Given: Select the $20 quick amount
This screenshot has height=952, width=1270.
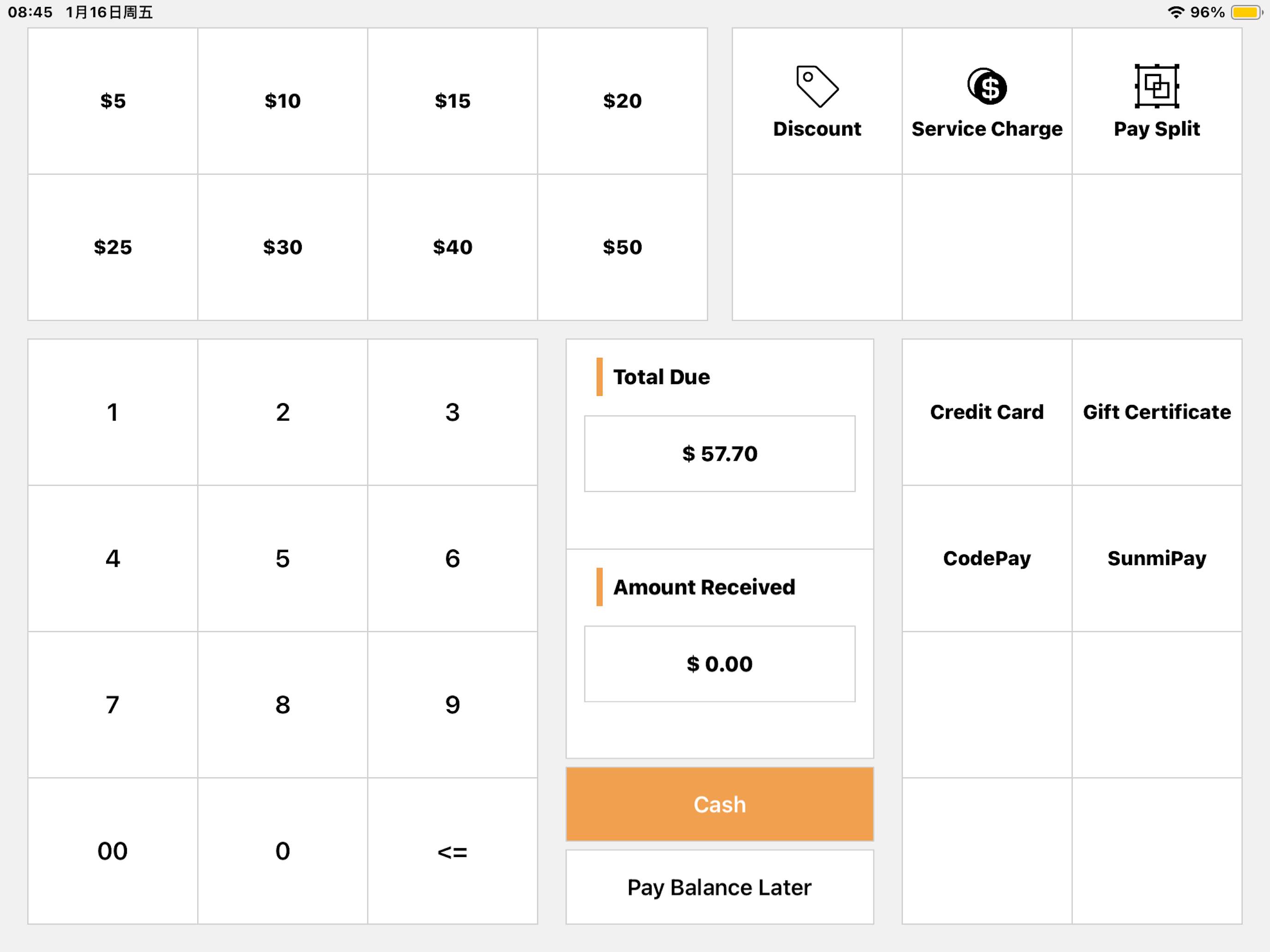Looking at the screenshot, I should pyautogui.click(x=623, y=101).
